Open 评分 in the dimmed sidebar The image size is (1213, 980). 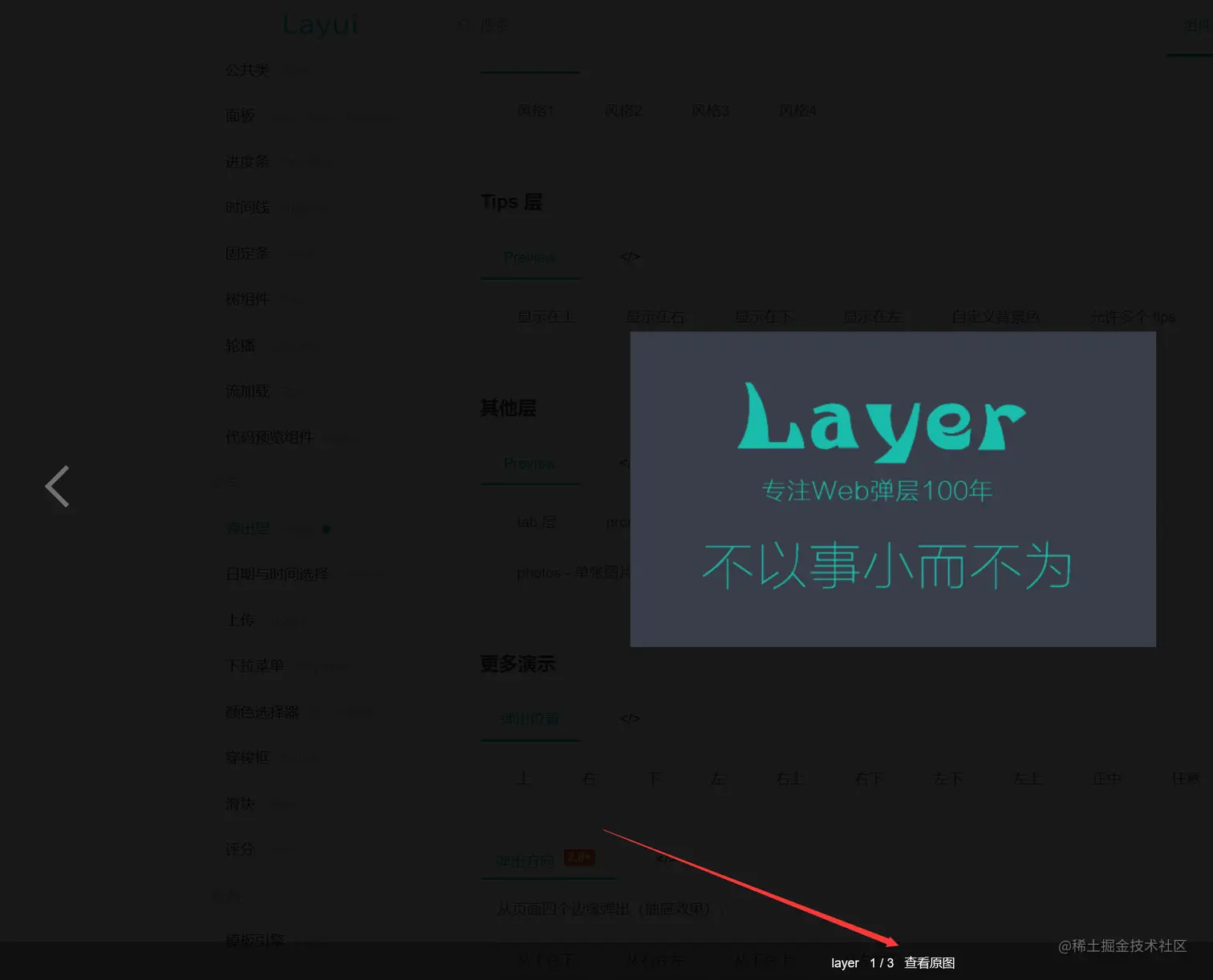coord(240,849)
